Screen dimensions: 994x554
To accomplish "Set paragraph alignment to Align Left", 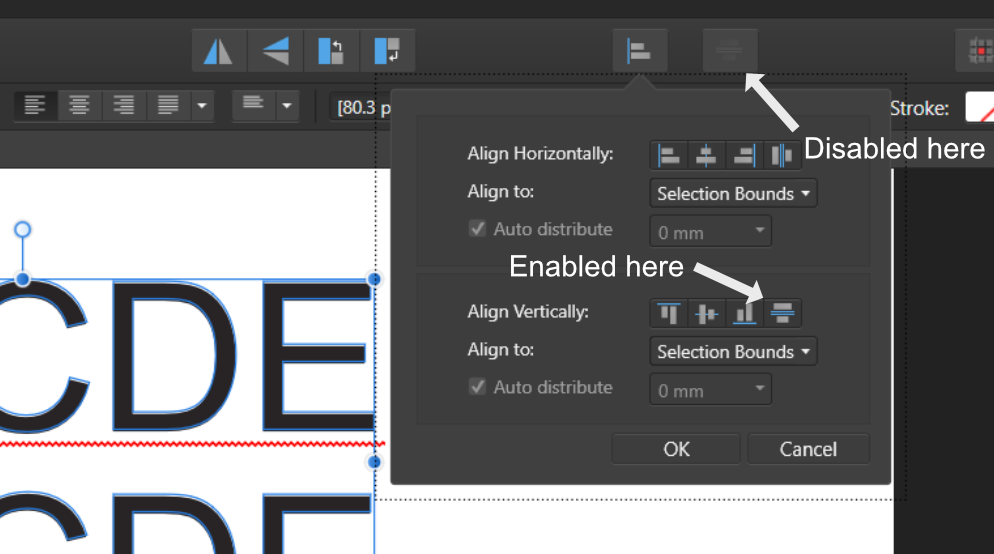I will click(36, 105).
